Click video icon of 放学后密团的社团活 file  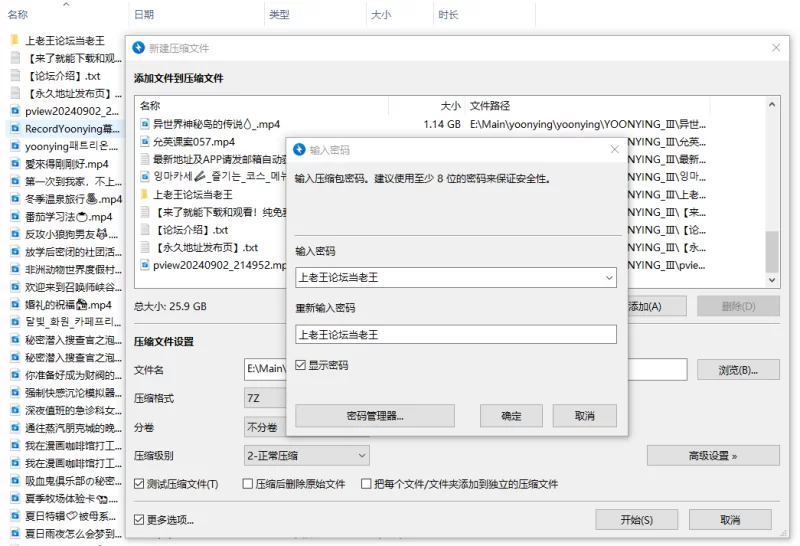(x=15, y=252)
